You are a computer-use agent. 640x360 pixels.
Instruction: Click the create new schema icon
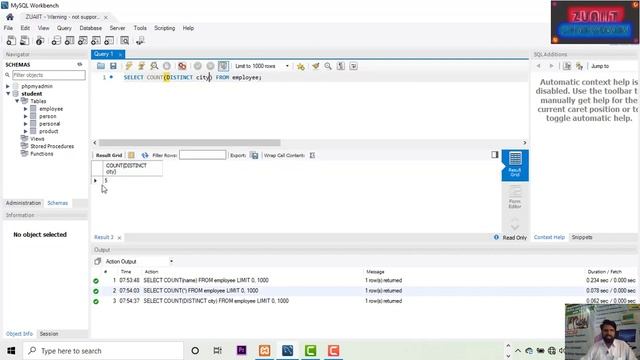pyautogui.click(x=56, y=40)
